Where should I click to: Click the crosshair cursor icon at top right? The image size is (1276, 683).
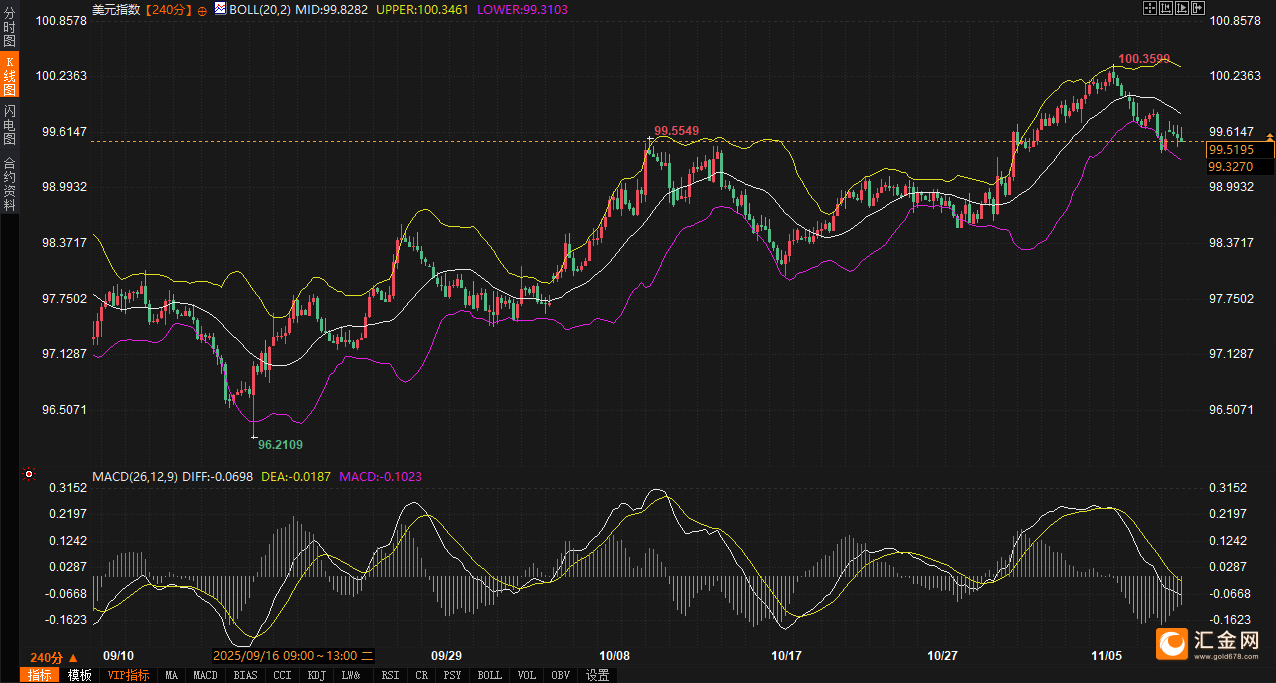(1150, 8)
